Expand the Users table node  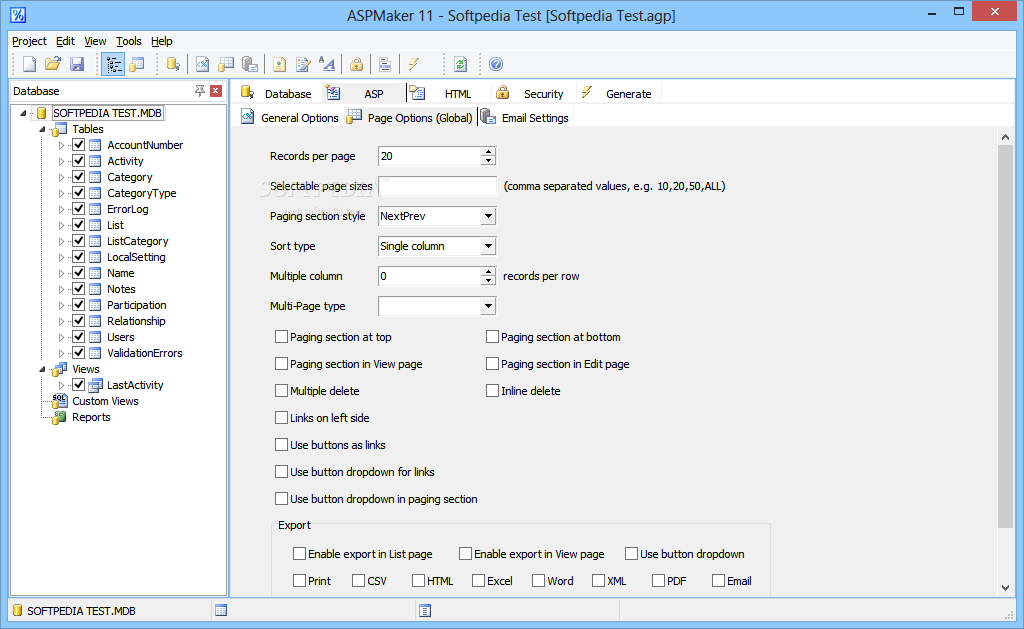[61, 337]
